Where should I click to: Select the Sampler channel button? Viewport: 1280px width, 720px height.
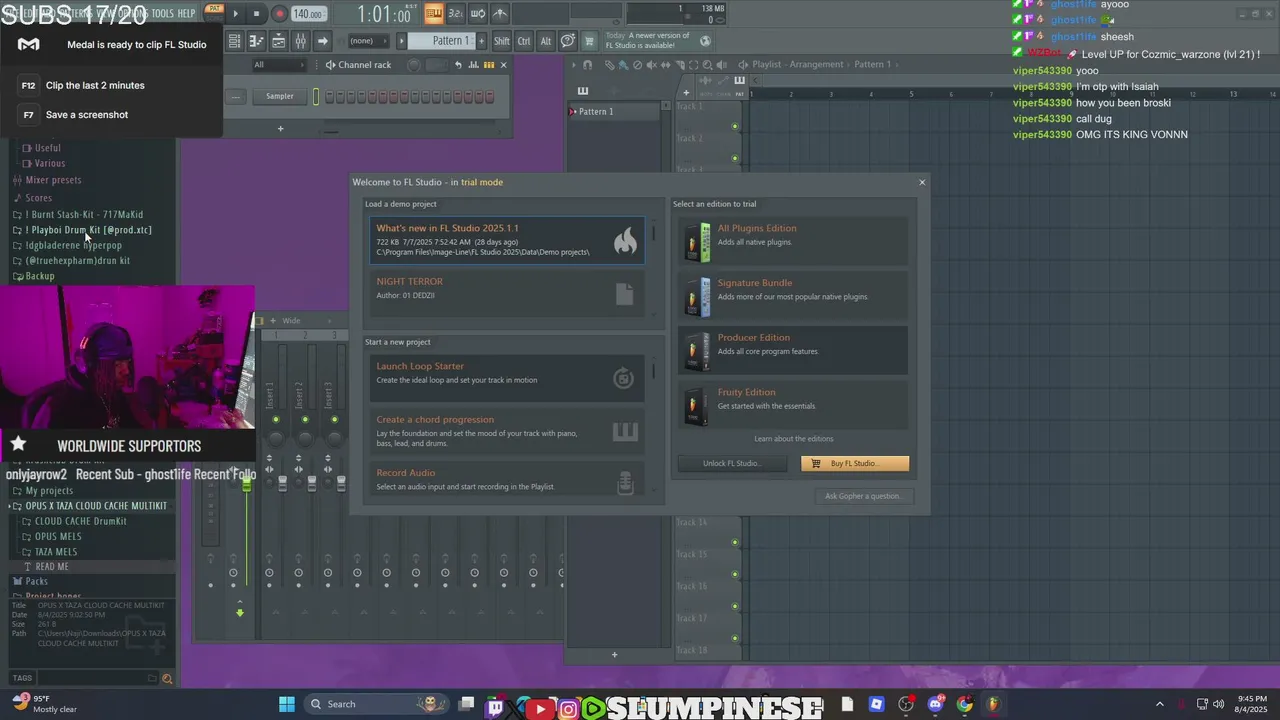click(x=280, y=97)
